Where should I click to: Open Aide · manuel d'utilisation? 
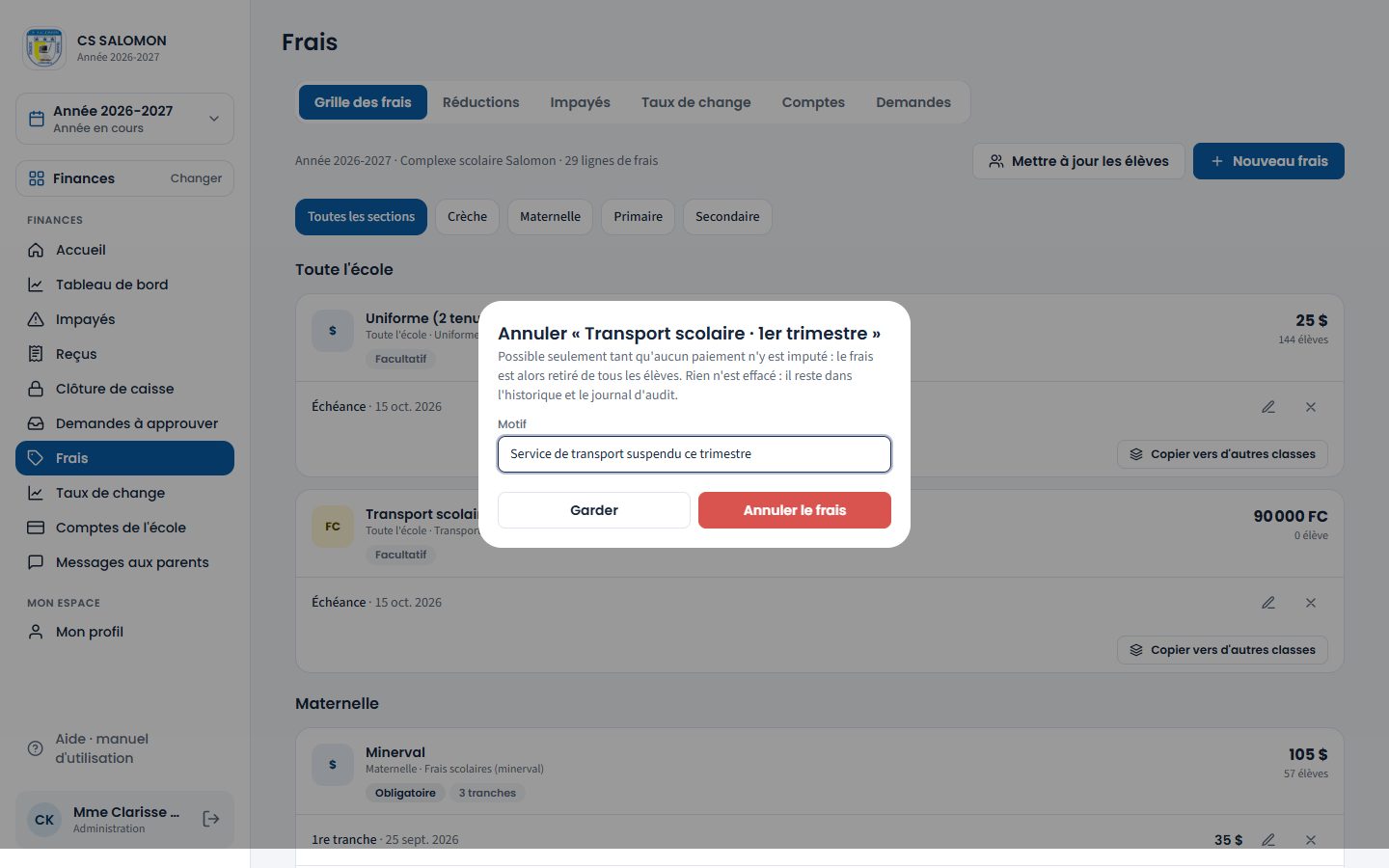(124, 748)
